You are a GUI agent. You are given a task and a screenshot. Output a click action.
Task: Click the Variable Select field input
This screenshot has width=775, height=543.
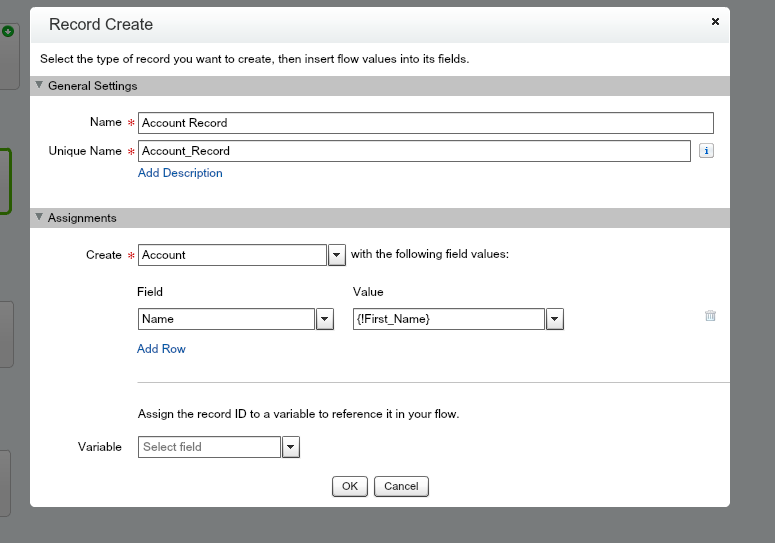(x=209, y=447)
